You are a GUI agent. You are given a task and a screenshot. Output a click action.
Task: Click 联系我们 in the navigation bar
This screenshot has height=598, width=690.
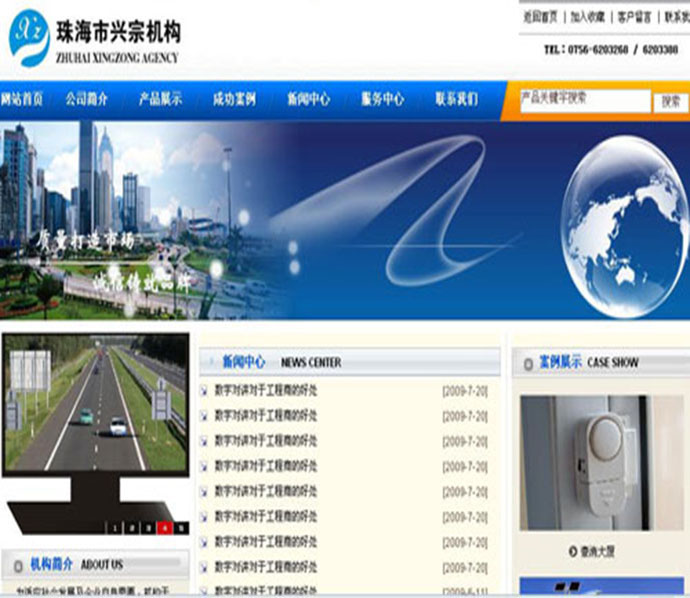456,100
